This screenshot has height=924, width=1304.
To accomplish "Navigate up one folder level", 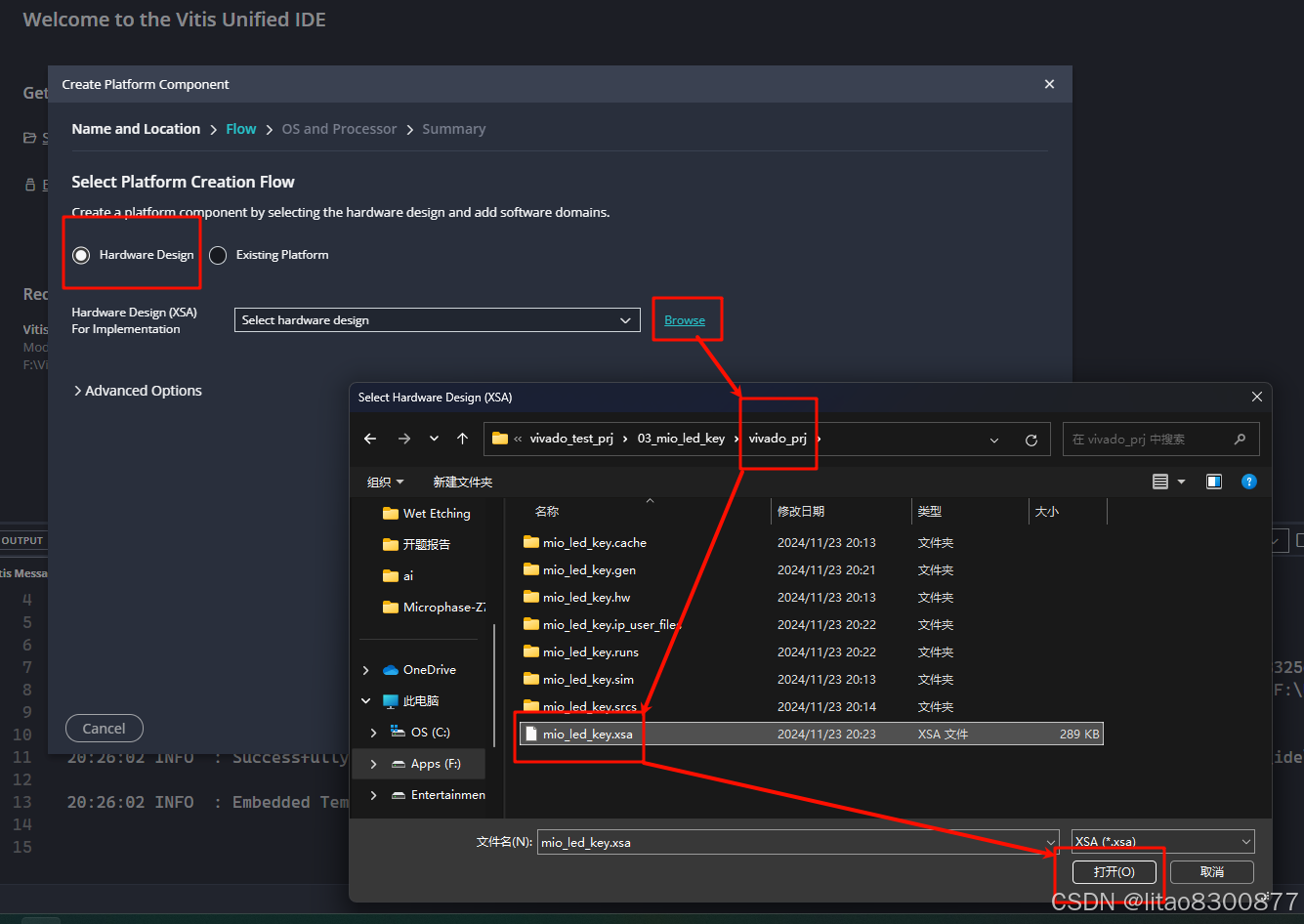I will (x=463, y=440).
